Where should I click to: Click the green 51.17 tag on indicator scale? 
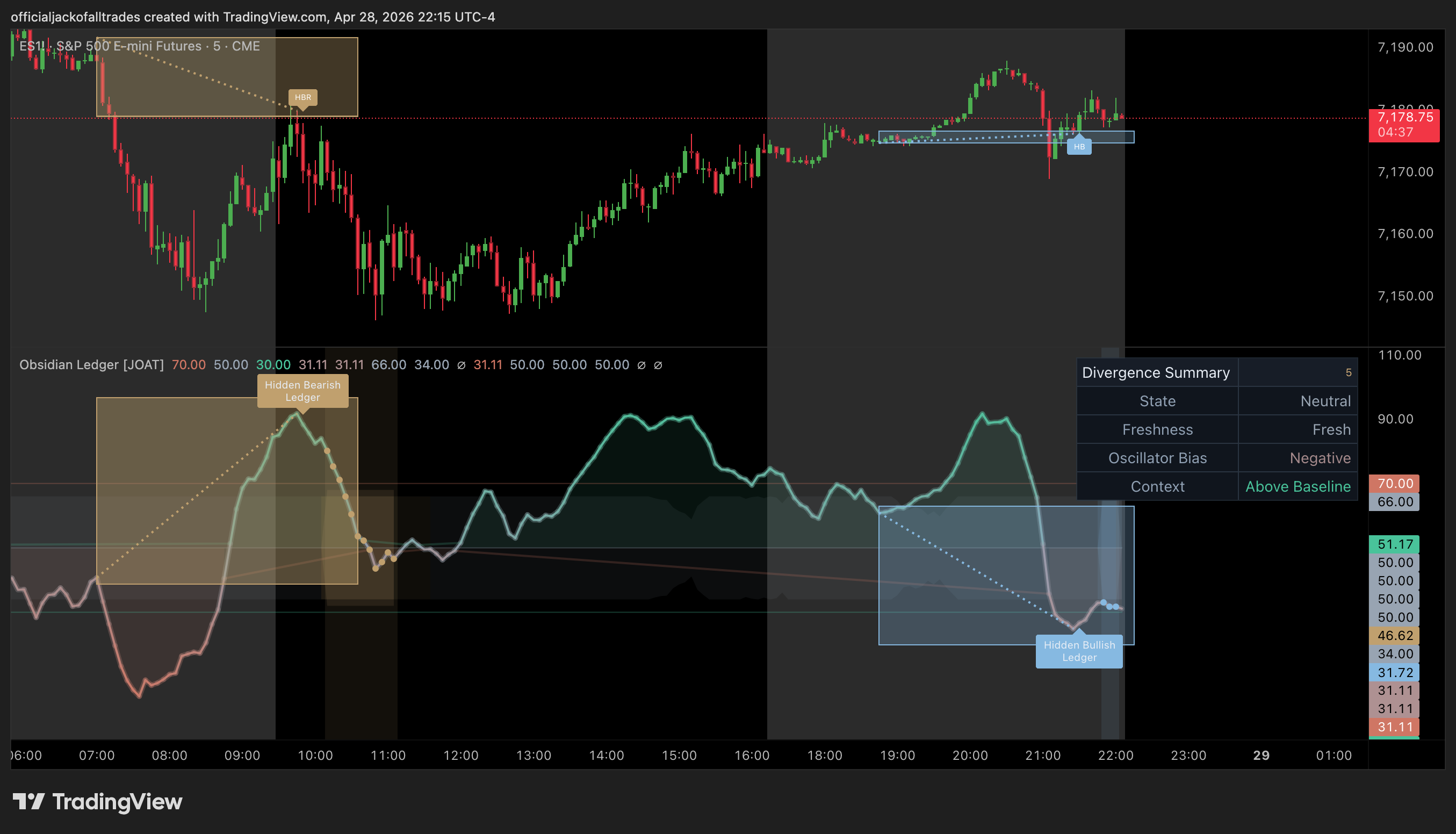(x=1394, y=544)
